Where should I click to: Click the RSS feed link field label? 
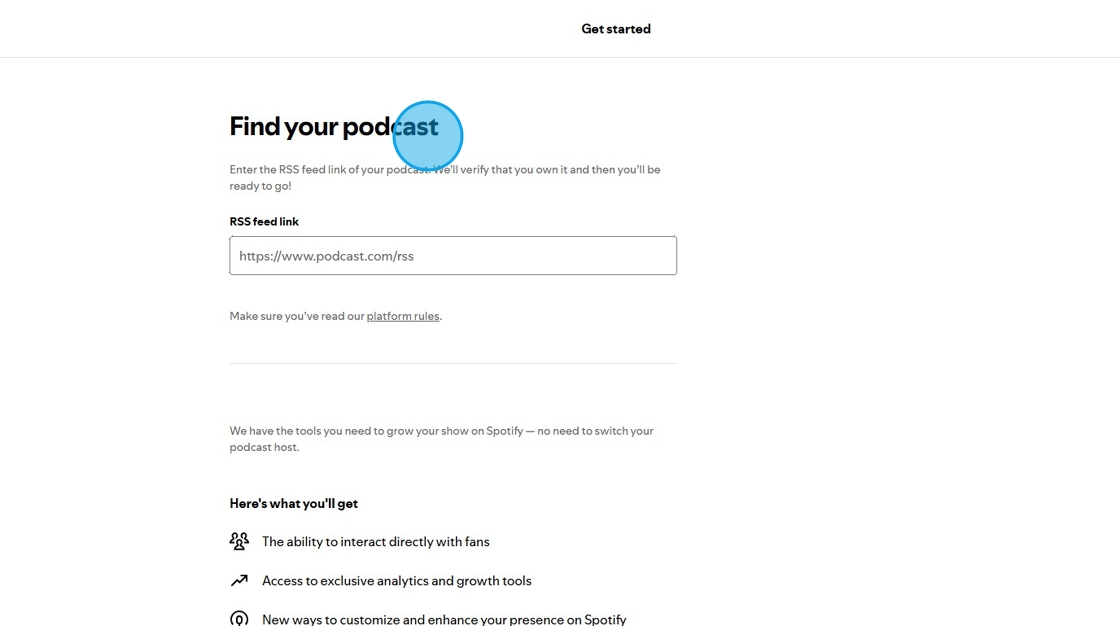click(264, 222)
